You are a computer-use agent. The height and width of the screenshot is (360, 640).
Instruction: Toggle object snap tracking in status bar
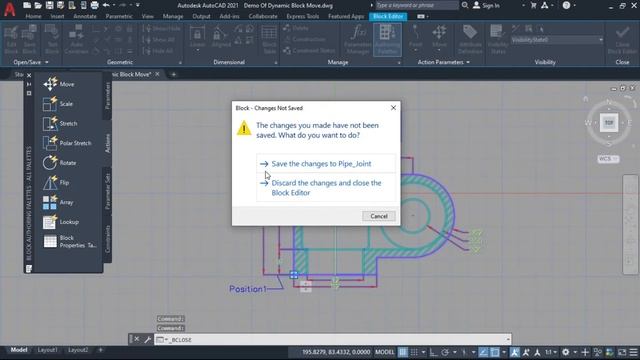pos(483,352)
